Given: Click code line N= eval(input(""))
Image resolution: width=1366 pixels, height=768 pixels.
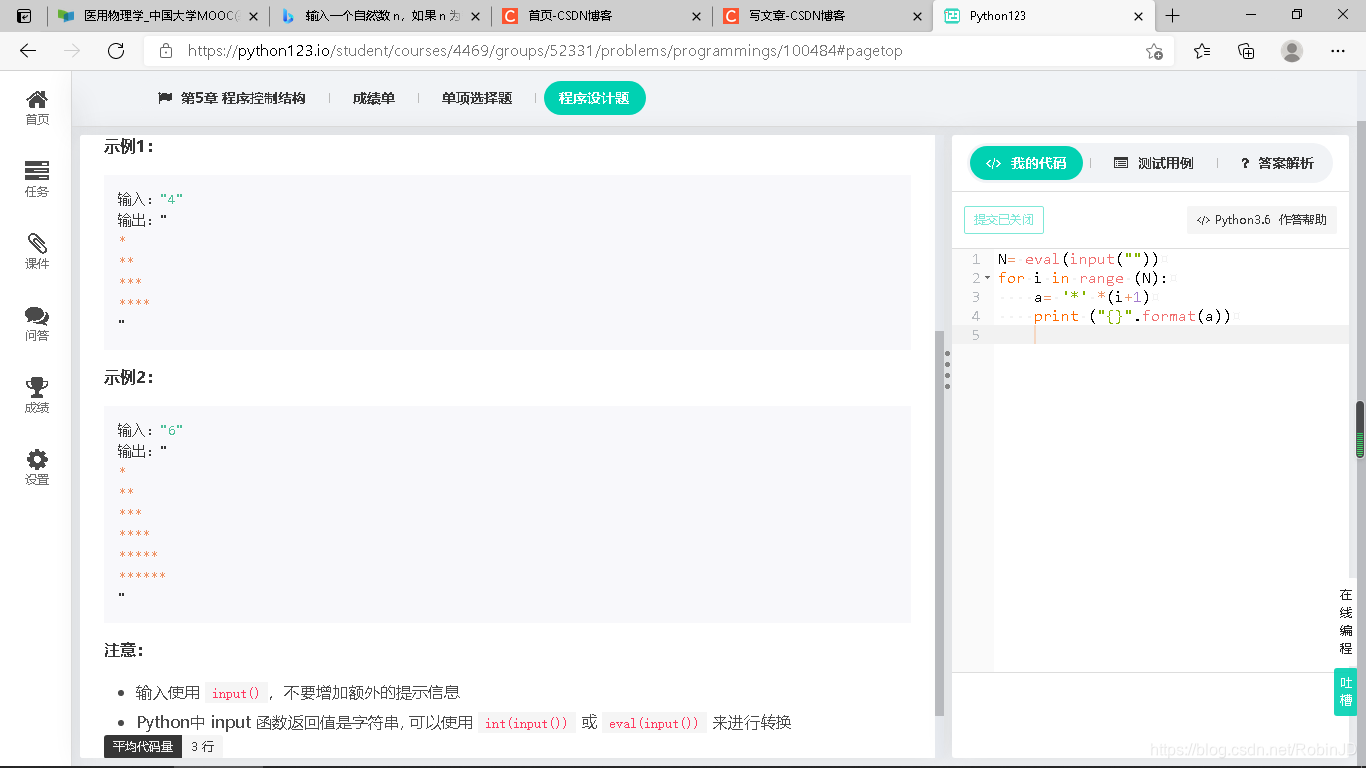Looking at the screenshot, I should click(x=1079, y=259).
